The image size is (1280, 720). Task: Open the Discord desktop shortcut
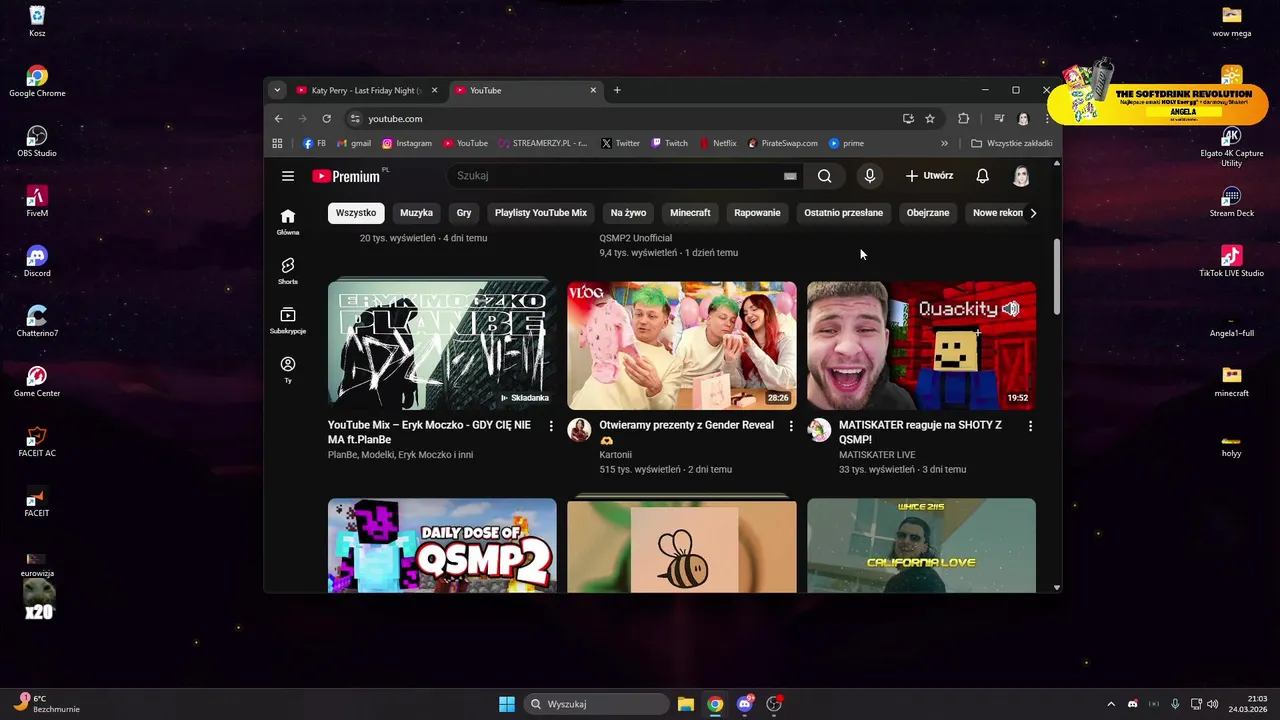(x=37, y=261)
